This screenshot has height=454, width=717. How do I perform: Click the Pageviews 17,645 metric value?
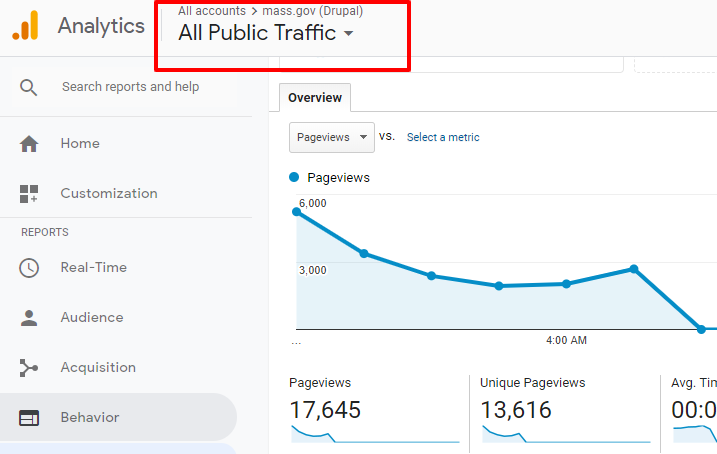(x=325, y=410)
